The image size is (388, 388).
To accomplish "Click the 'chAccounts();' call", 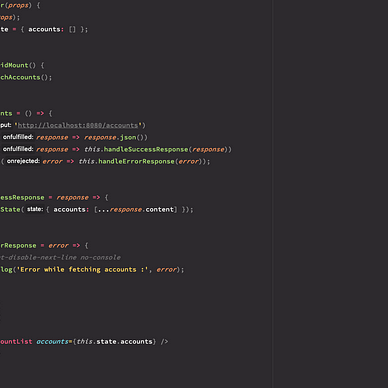I will point(26,77).
